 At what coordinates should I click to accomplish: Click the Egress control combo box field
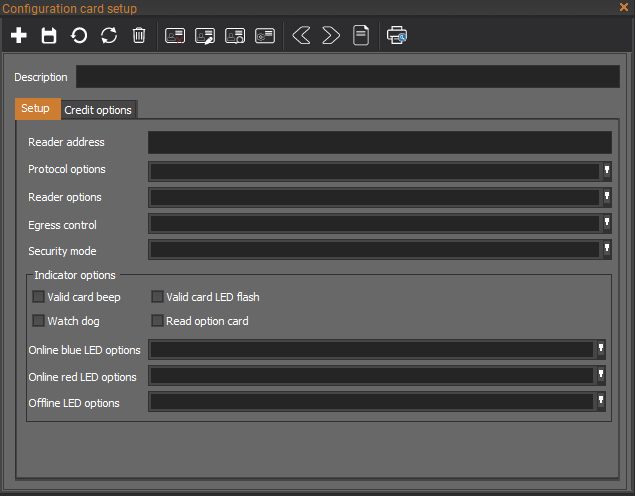click(379, 224)
